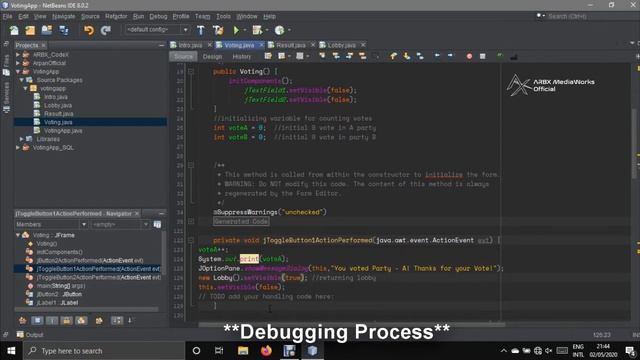This screenshot has height=360, width=640.
Task: Toggle Show Inner Classes filter in Navigator
Action: 81,320
